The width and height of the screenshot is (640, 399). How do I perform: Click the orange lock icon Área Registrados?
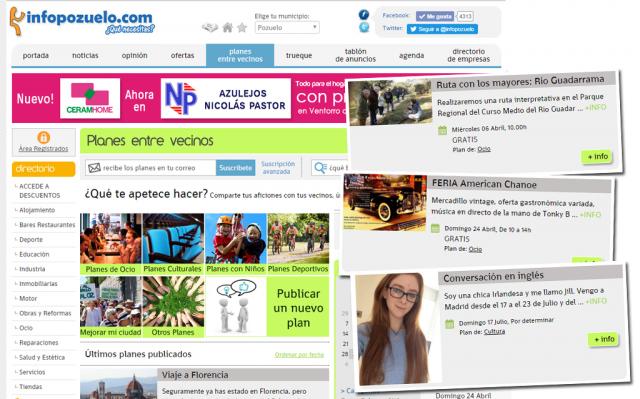coord(43,137)
